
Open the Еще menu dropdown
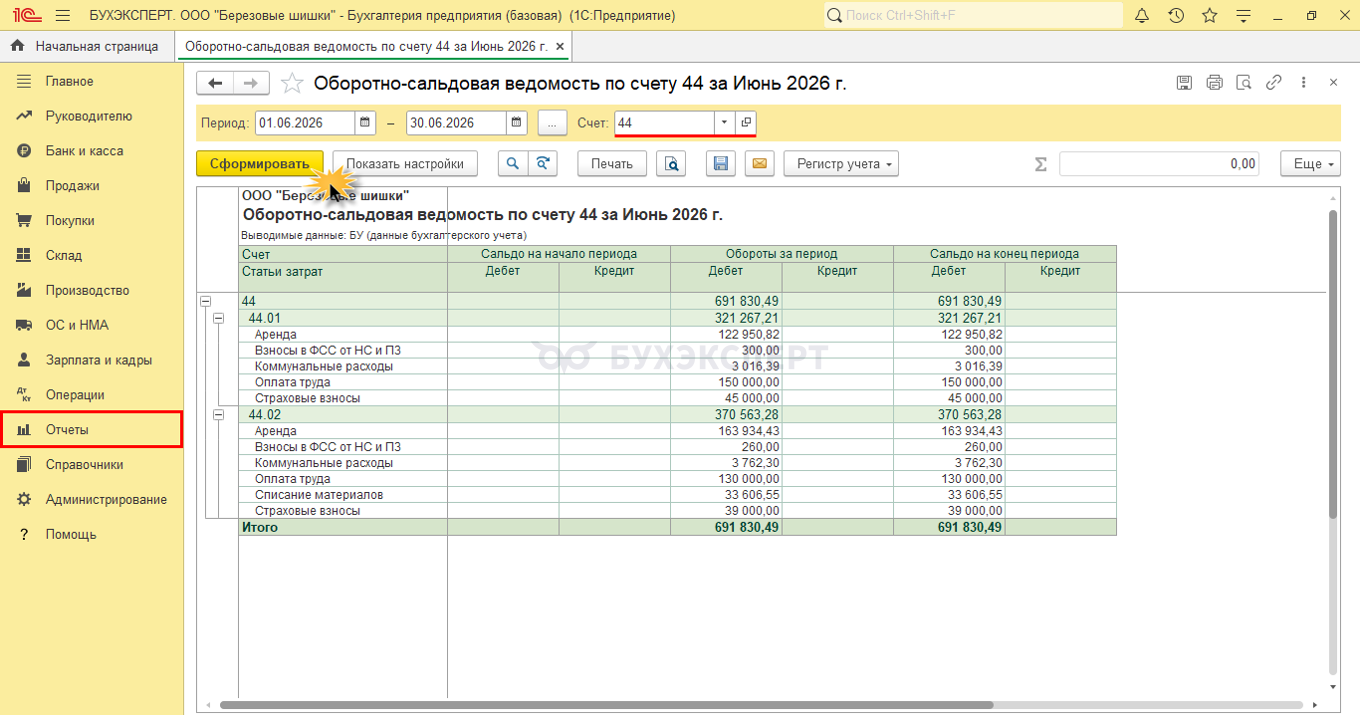(1310, 164)
